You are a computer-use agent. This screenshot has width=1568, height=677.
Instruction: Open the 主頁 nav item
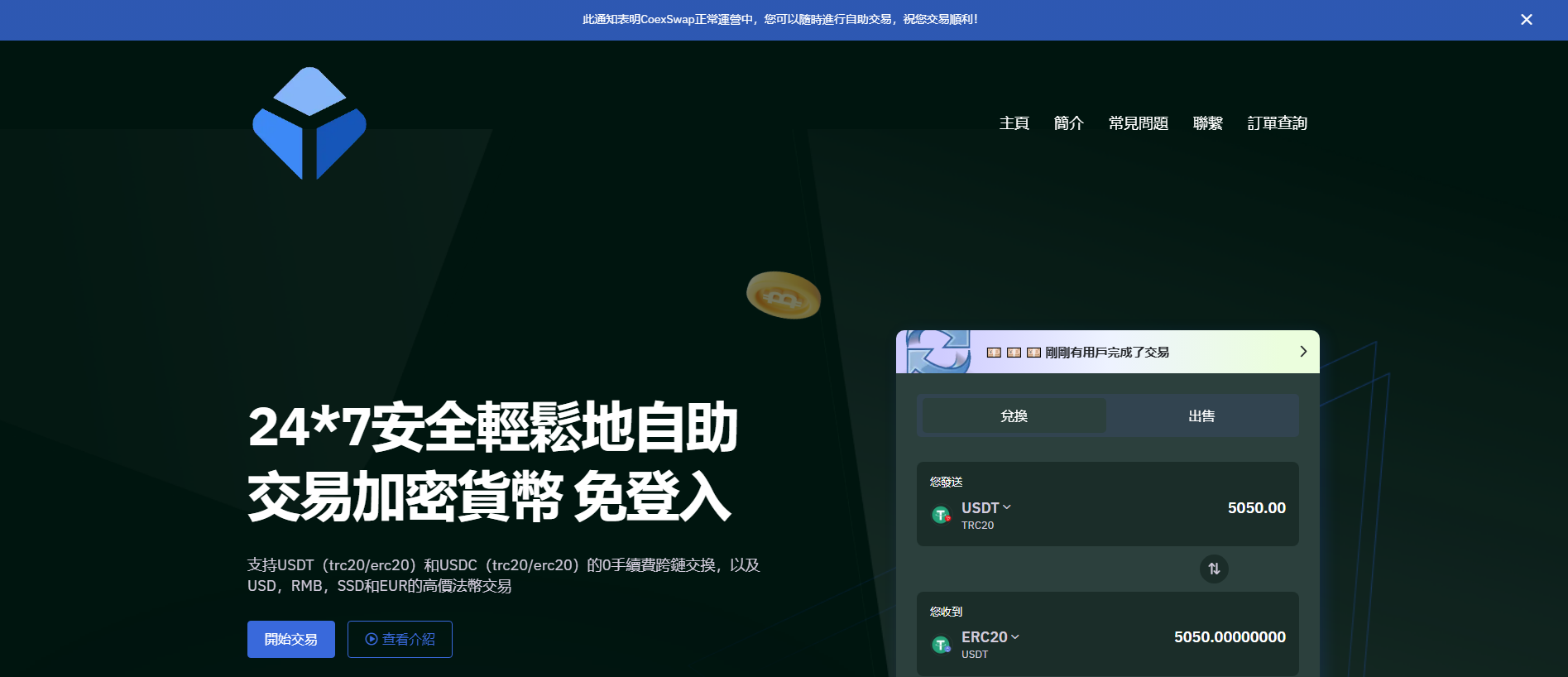[1014, 123]
